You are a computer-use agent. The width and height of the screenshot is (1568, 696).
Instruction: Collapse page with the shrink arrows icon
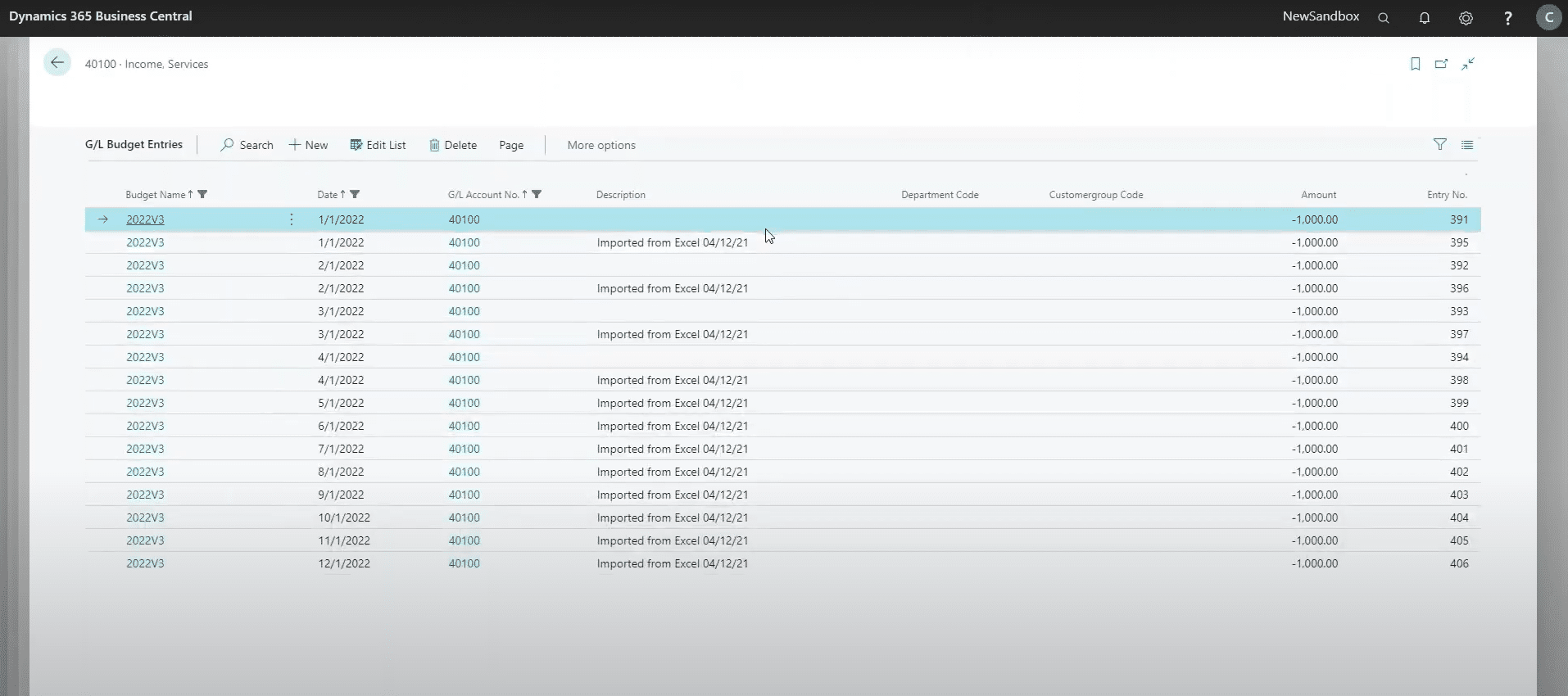coord(1468,64)
